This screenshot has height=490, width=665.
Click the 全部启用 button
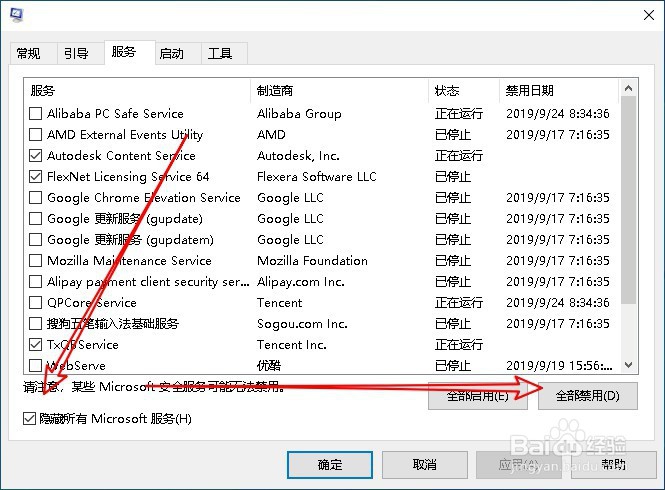click(x=478, y=396)
